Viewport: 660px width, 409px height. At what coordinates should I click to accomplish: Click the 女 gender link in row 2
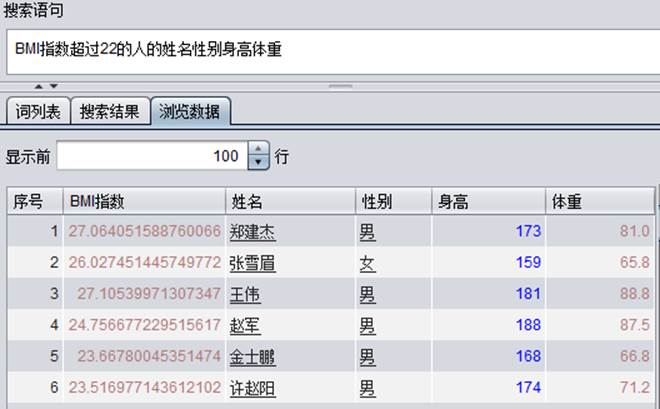point(367,263)
